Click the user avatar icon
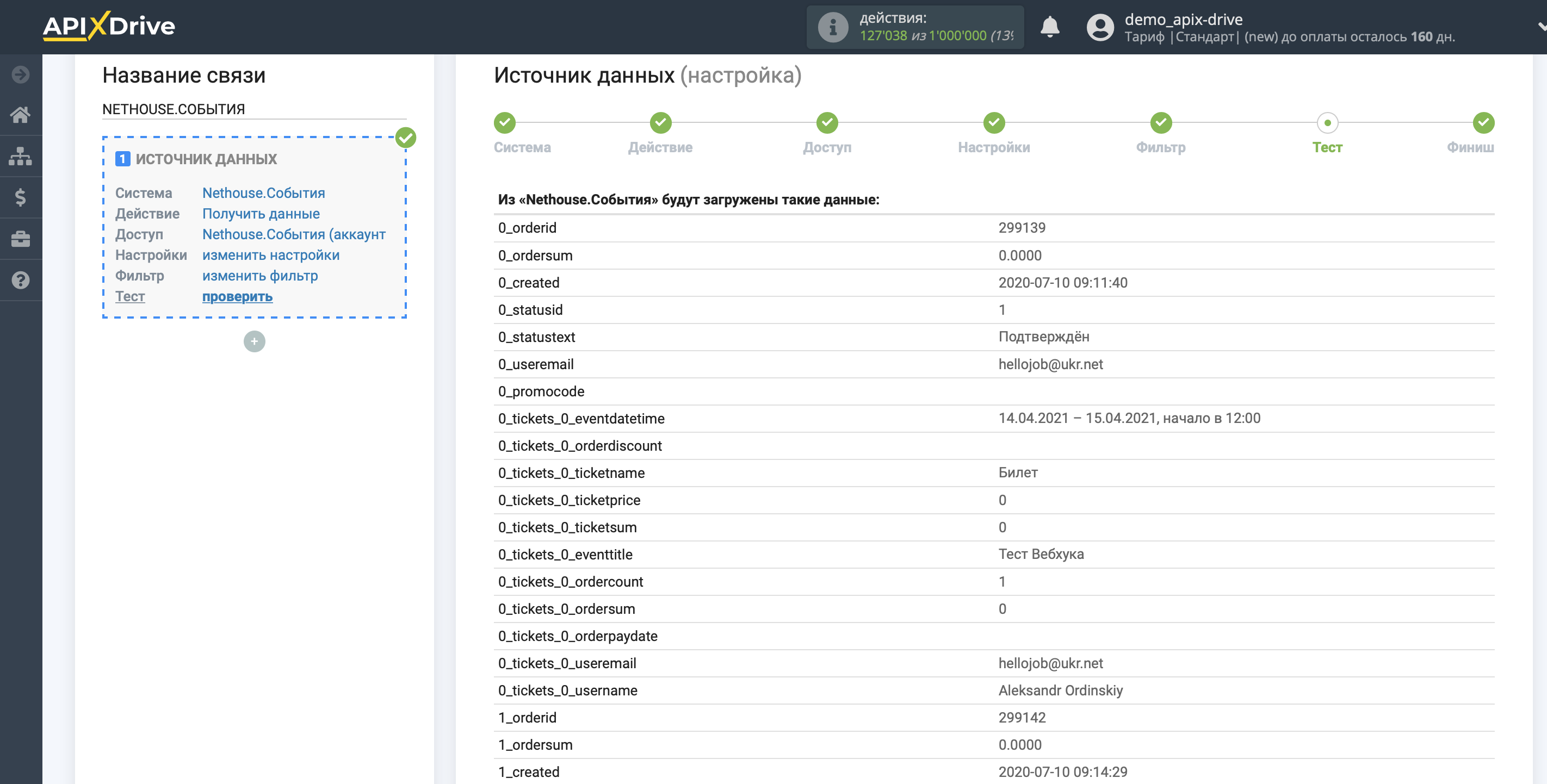The height and width of the screenshot is (784, 1547). [x=1100, y=27]
